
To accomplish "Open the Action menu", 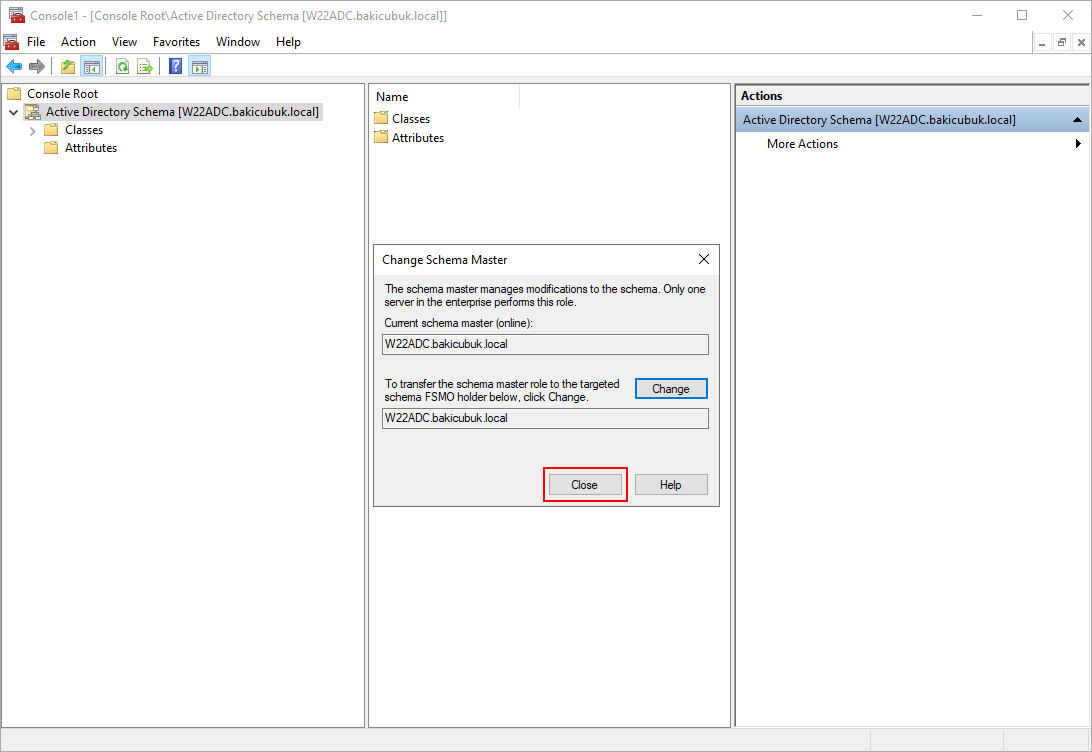I will [78, 42].
